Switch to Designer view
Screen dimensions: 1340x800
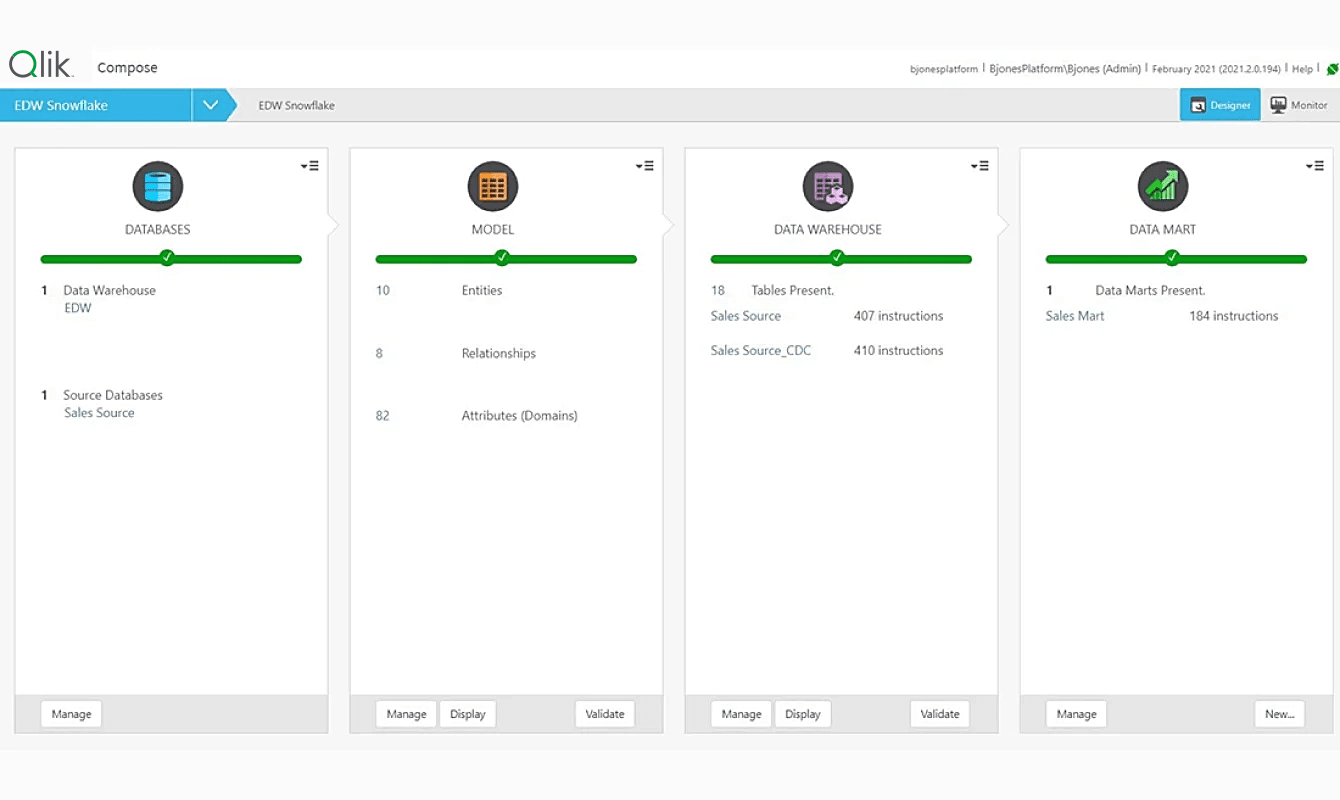pyautogui.click(x=1220, y=105)
